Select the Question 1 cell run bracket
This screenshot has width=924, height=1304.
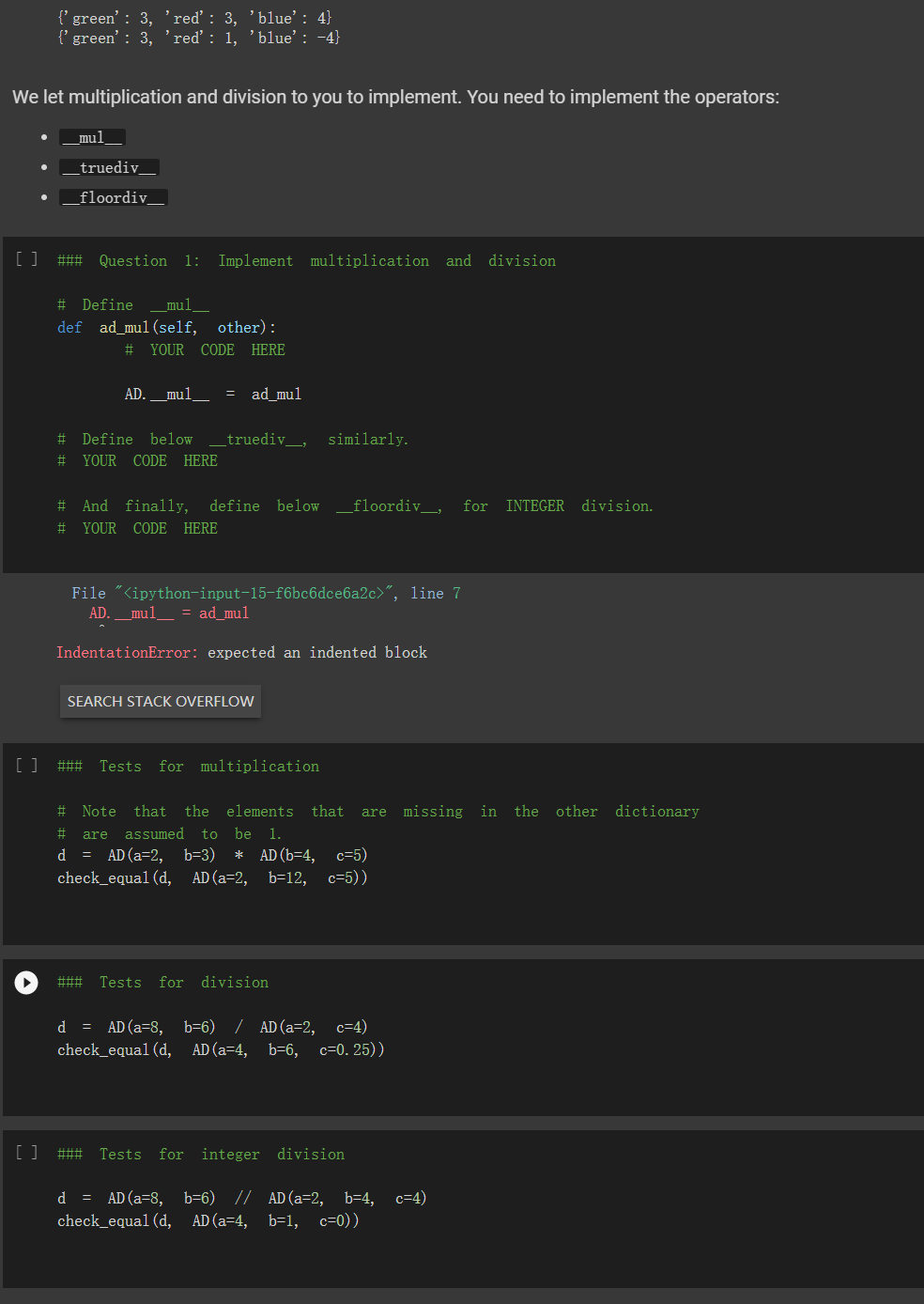pyautogui.click(x=26, y=259)
